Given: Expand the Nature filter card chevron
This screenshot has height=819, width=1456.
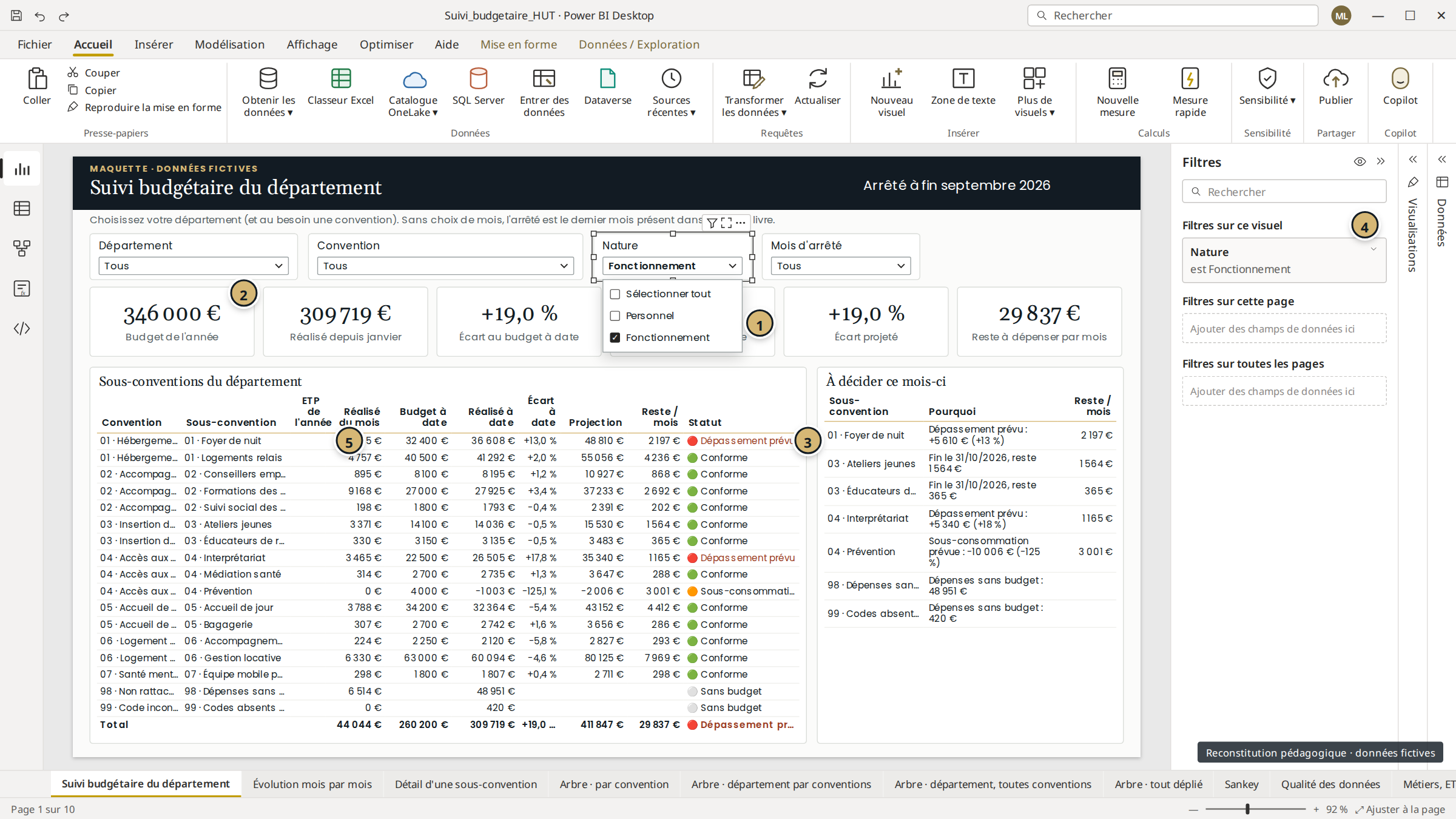Looking at the screenshot, I should point(1373,249).
